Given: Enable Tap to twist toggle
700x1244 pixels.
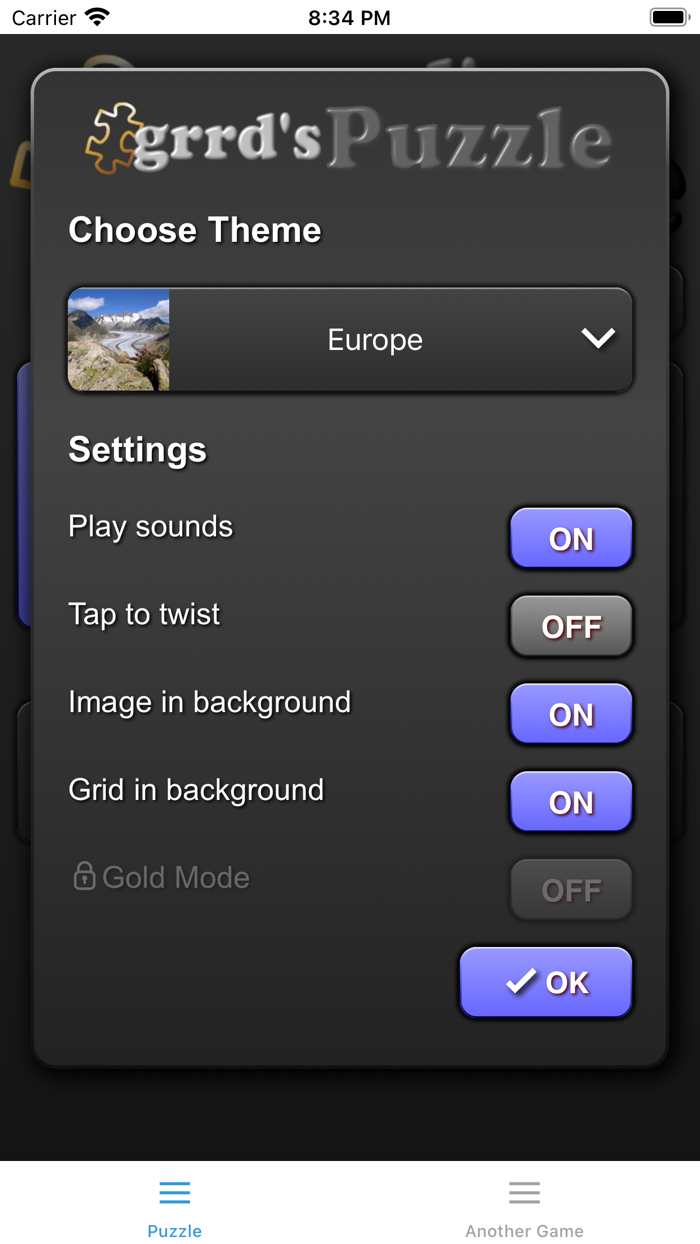Looking at the screenshot, I should [571, 627].
